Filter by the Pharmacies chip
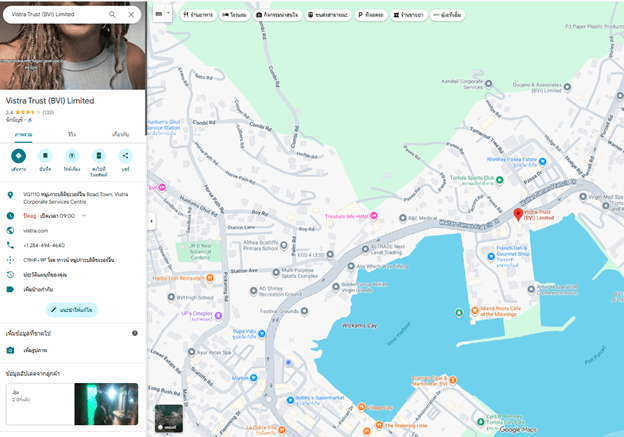 (x=408, y=15)
